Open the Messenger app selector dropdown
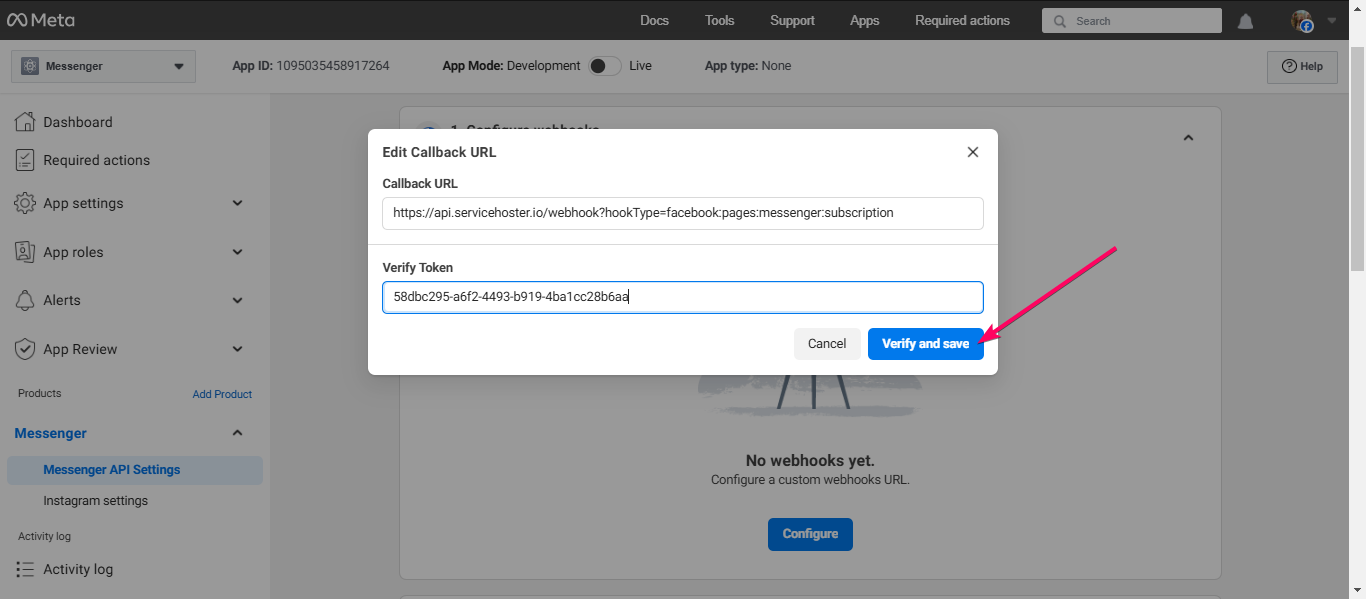 [x=104, y=66]
